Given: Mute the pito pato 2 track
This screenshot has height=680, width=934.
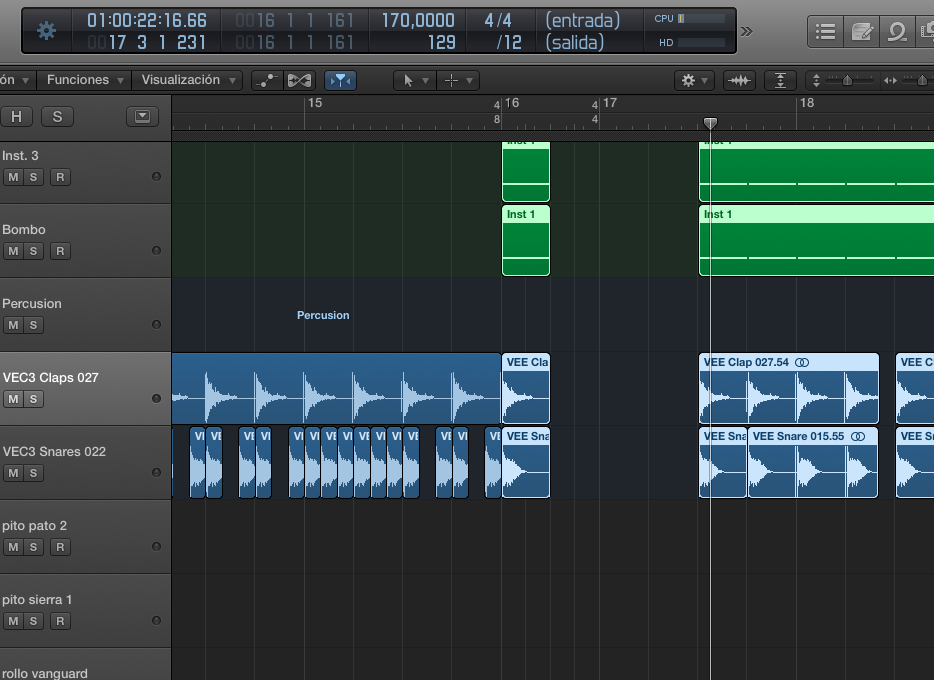Looking at the screenshot, I should pos(13,547).
